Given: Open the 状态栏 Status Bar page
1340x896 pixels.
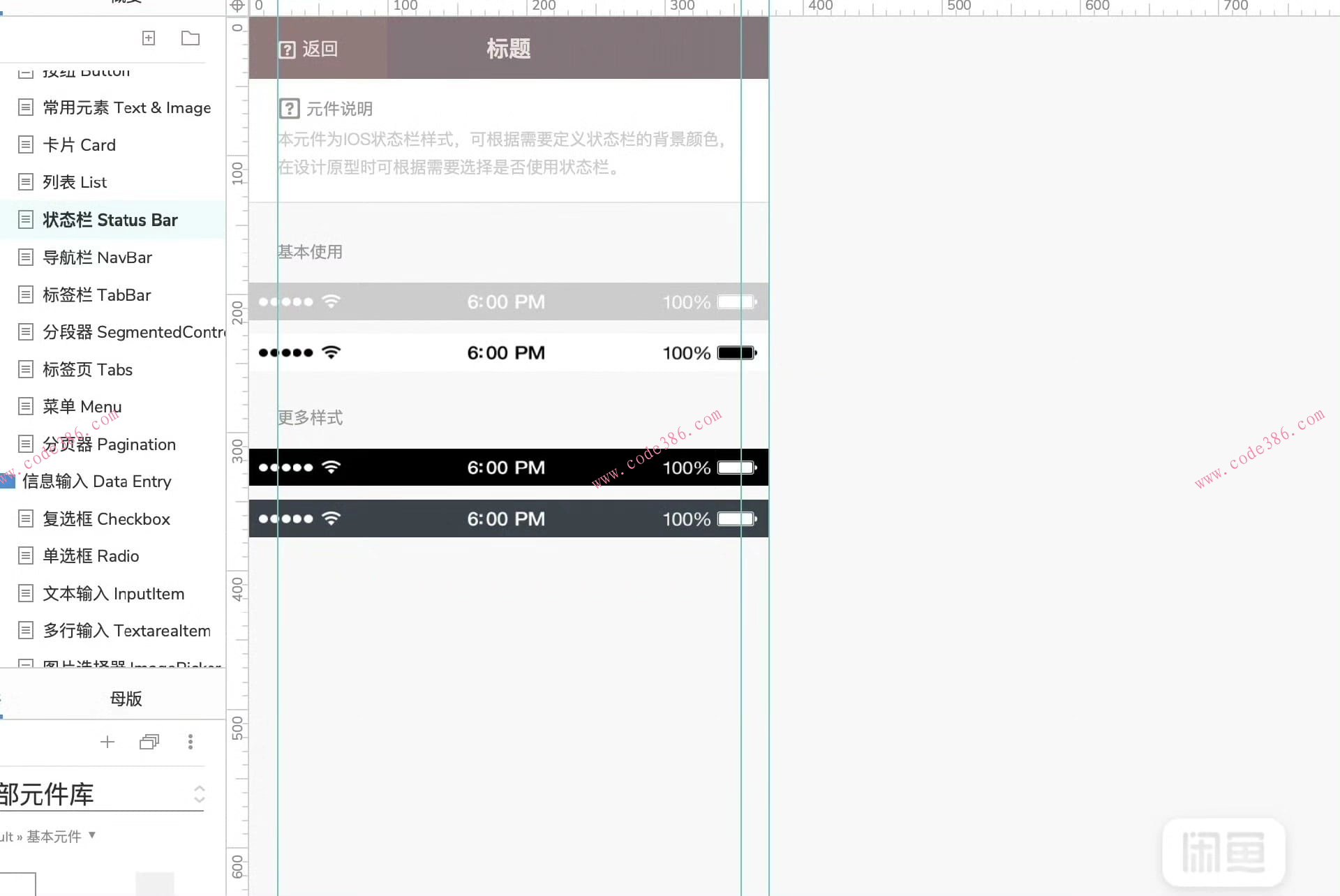Looking at the screenshot, I should pyautogui.click(x=110, y=221).
